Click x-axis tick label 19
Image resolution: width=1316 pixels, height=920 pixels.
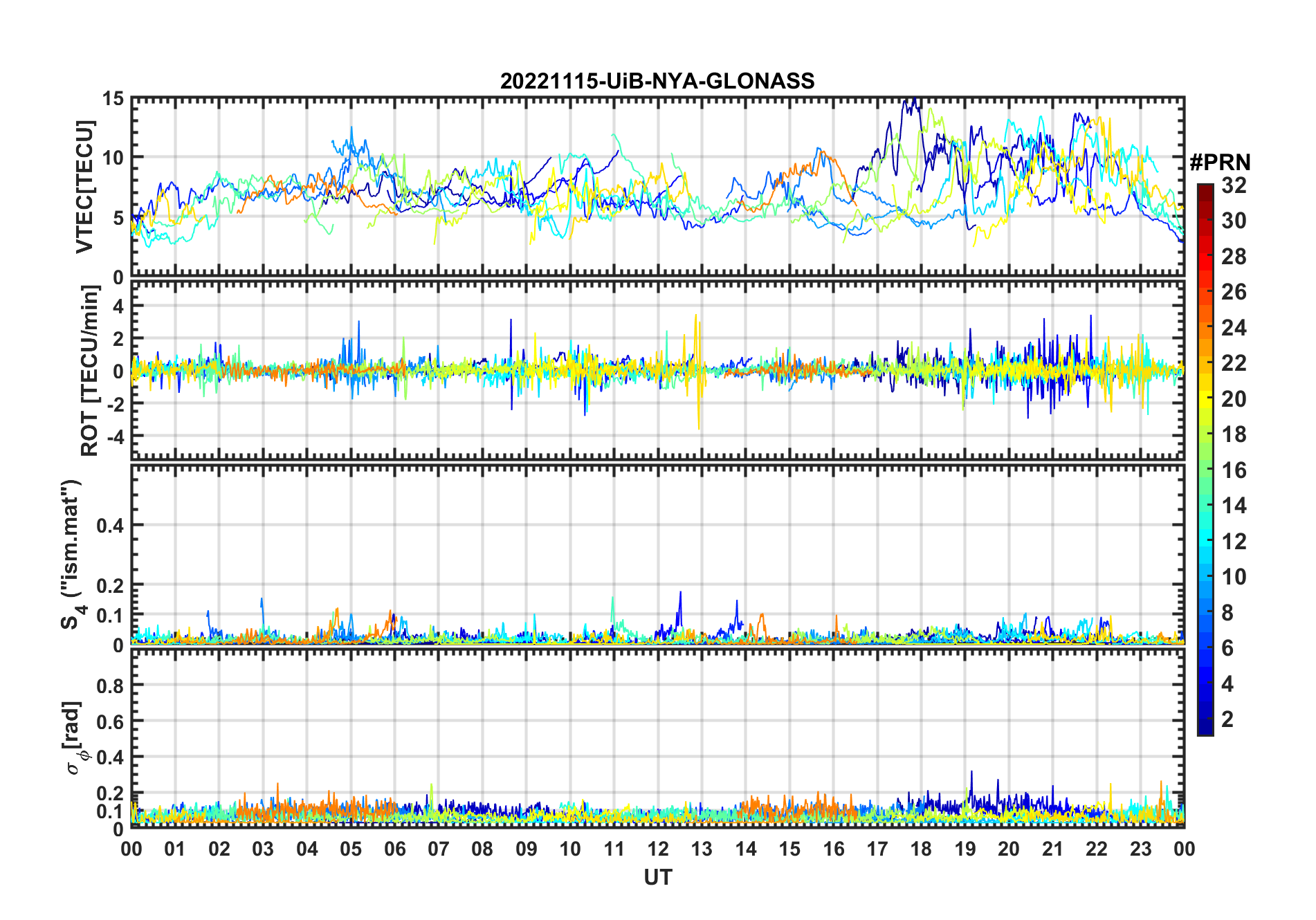[x=965, y=849]
